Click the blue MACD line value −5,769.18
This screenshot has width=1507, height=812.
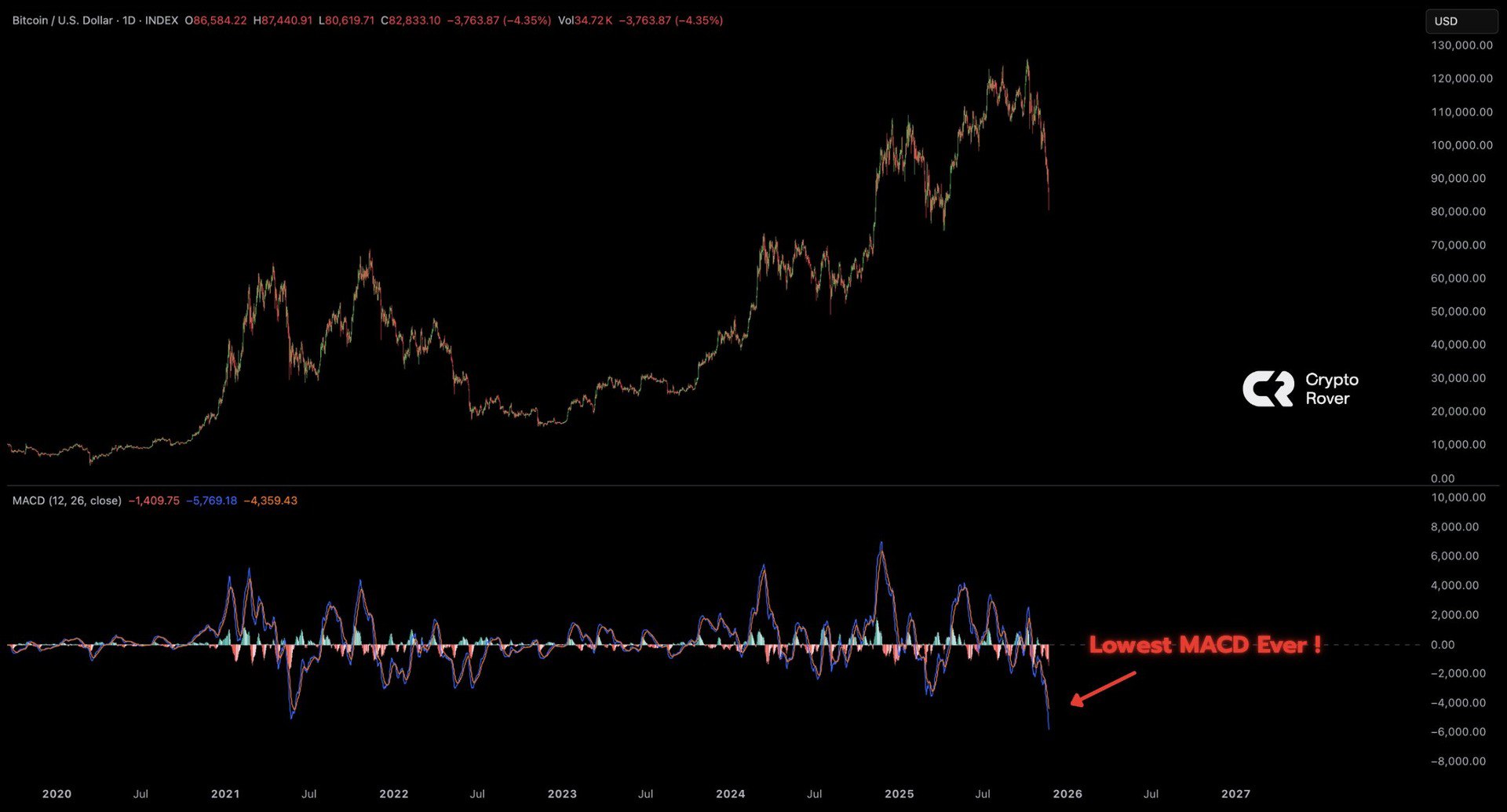click(211, 501)
